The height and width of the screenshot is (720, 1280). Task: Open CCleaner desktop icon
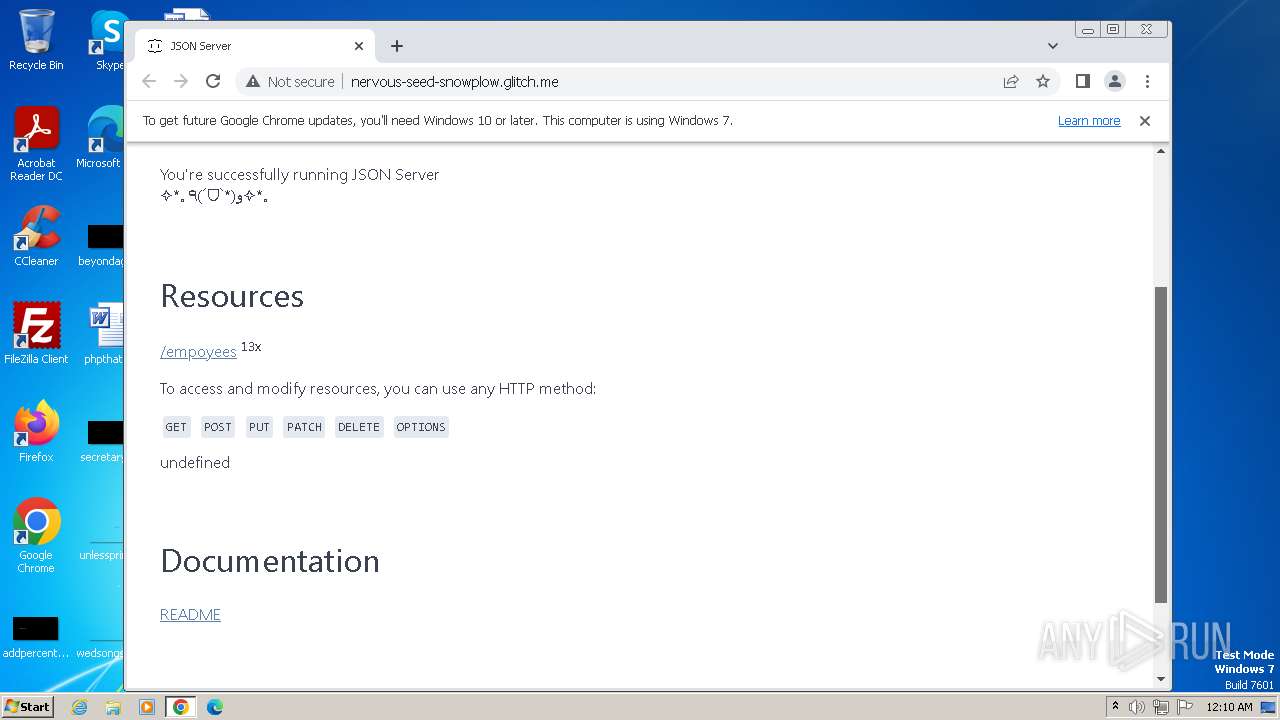(36, 236)
